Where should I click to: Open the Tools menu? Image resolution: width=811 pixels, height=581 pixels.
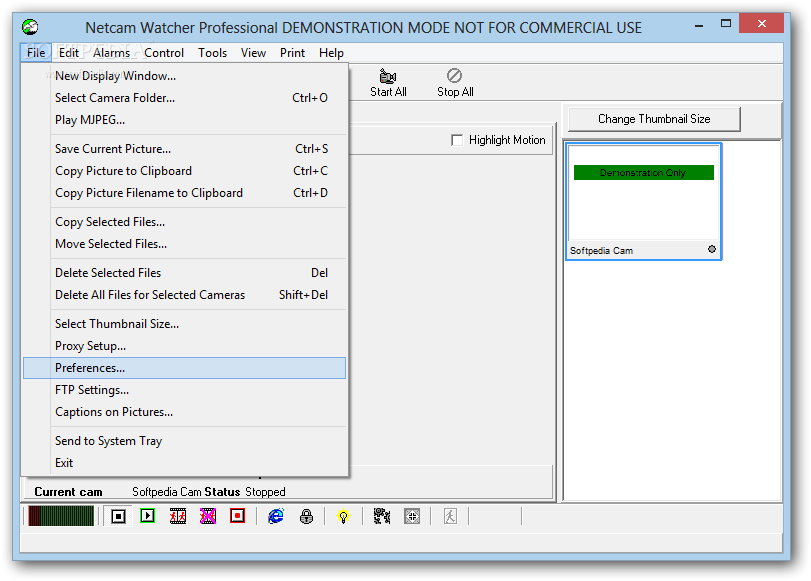pos(213,53)
